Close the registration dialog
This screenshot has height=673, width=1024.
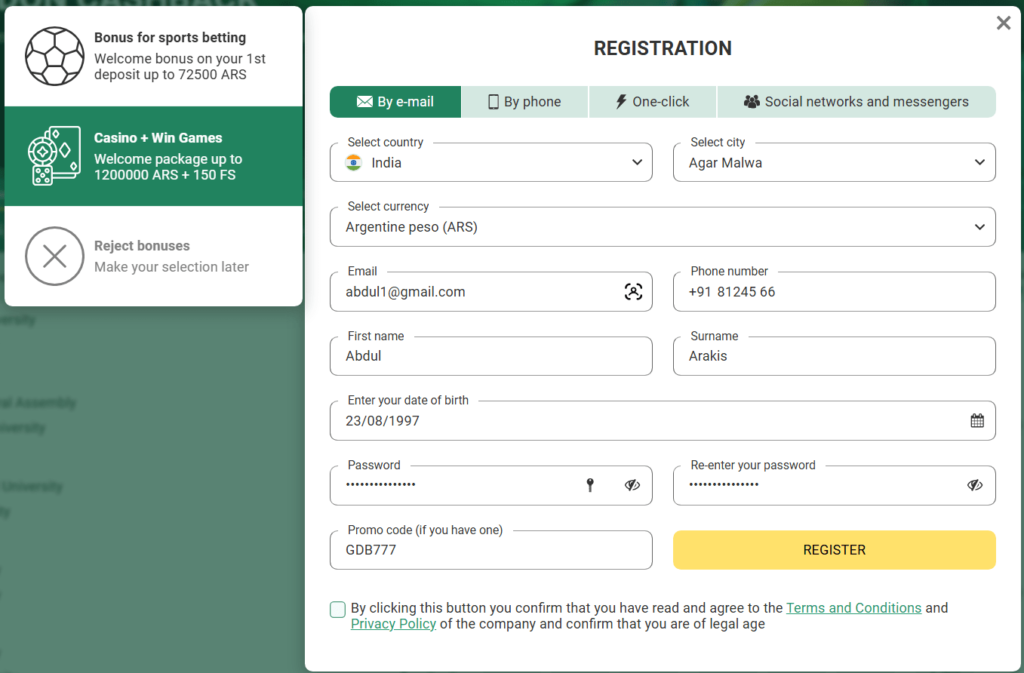pyautogui.click(x=1003, y=23)
